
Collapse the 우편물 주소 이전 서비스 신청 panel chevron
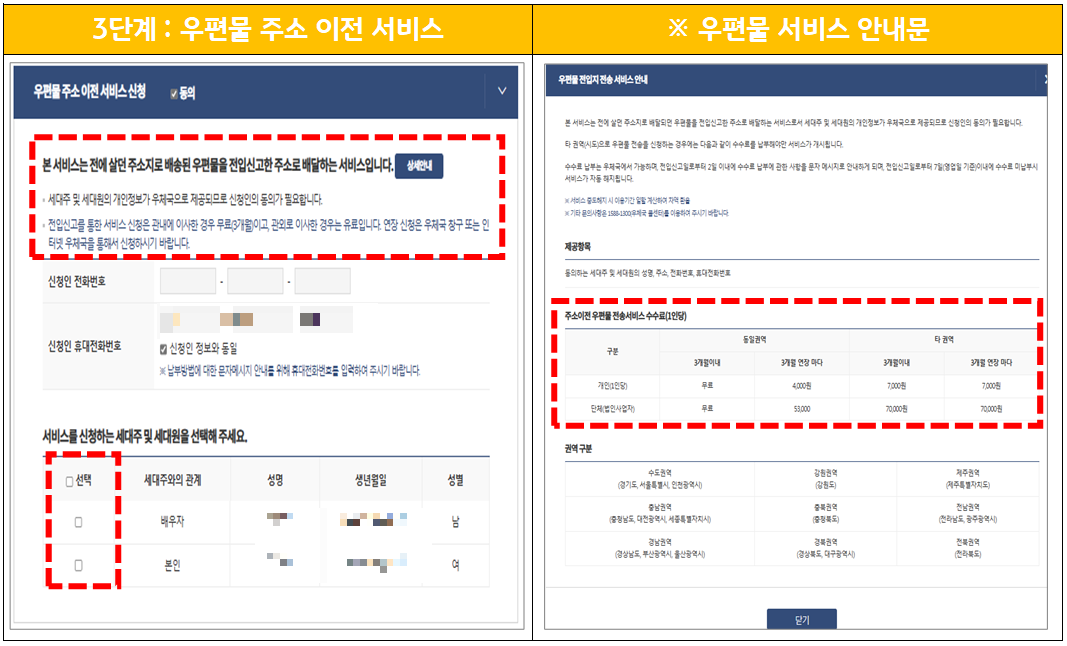[x=503, y=89]
